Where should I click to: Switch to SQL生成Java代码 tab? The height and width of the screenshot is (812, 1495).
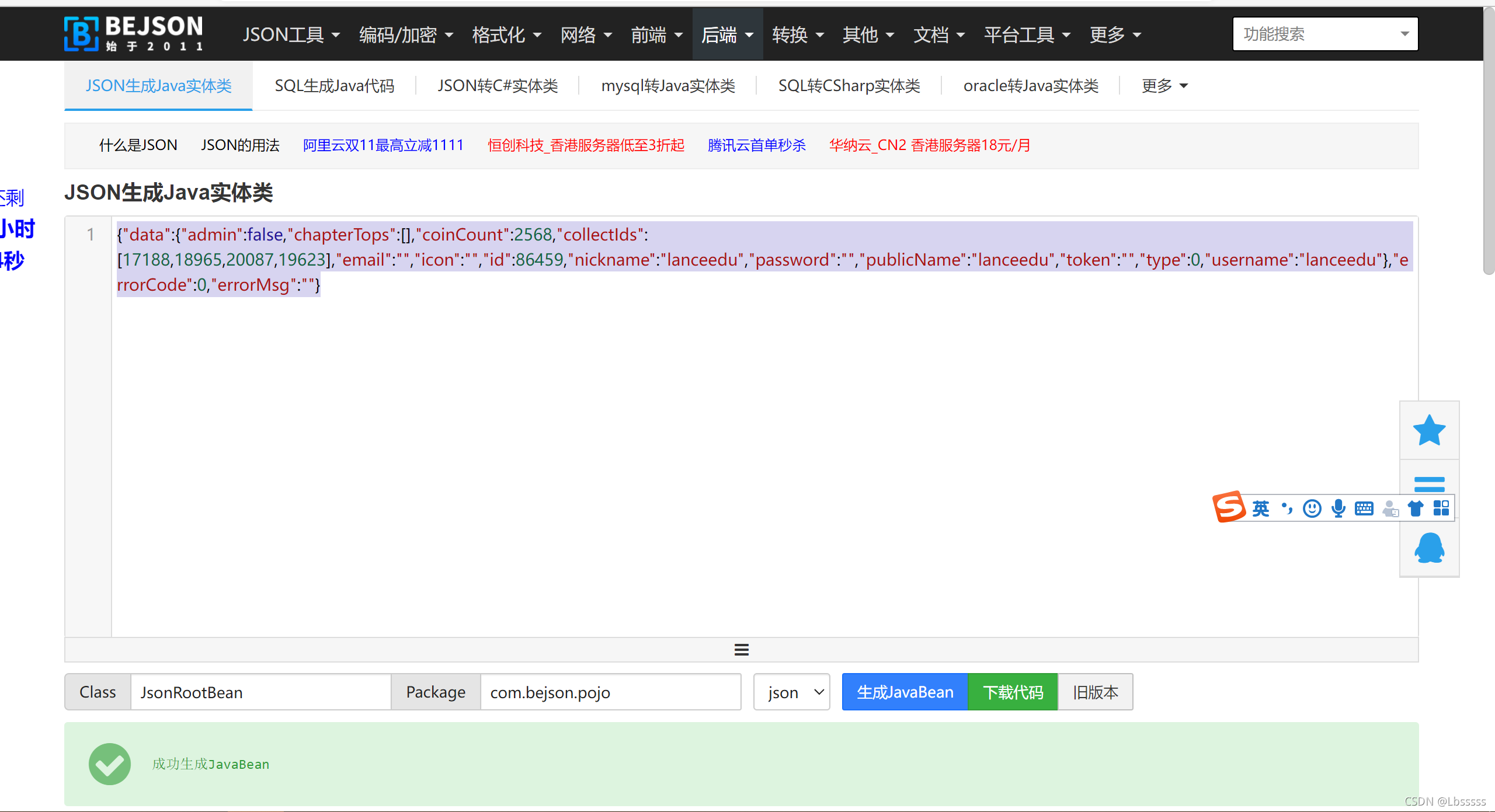334,86
